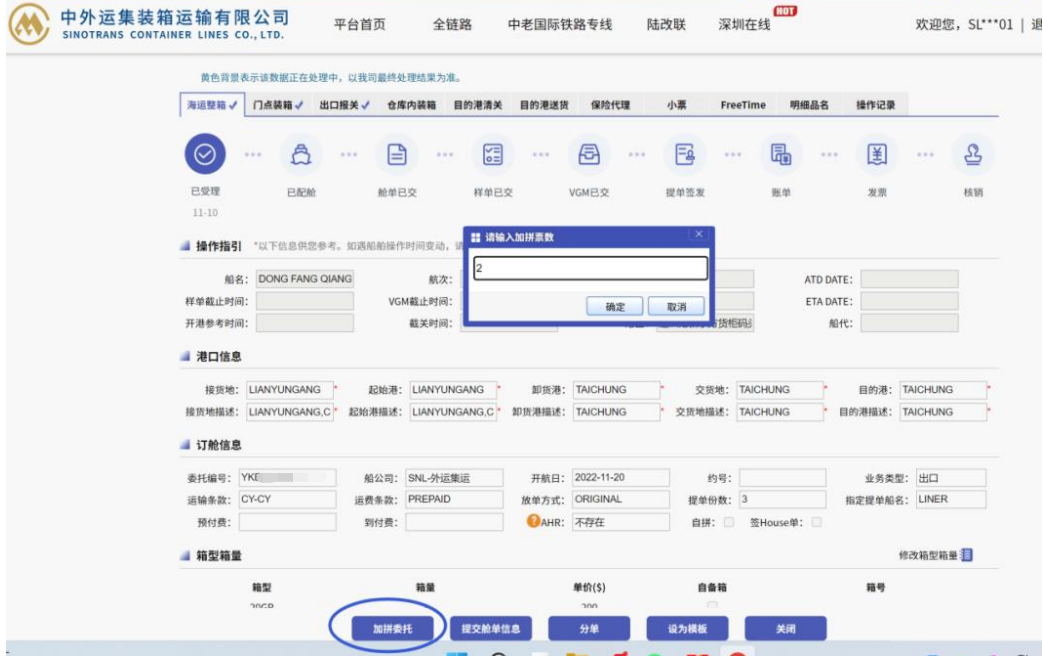Click the 提交舱单信息 button
This screenshot has width=1043, height=656.
click(491, 628)
